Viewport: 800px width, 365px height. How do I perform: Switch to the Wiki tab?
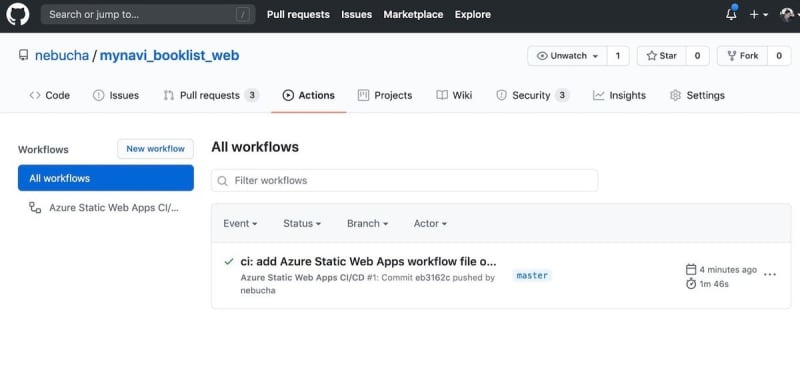(x=454, y=95)
